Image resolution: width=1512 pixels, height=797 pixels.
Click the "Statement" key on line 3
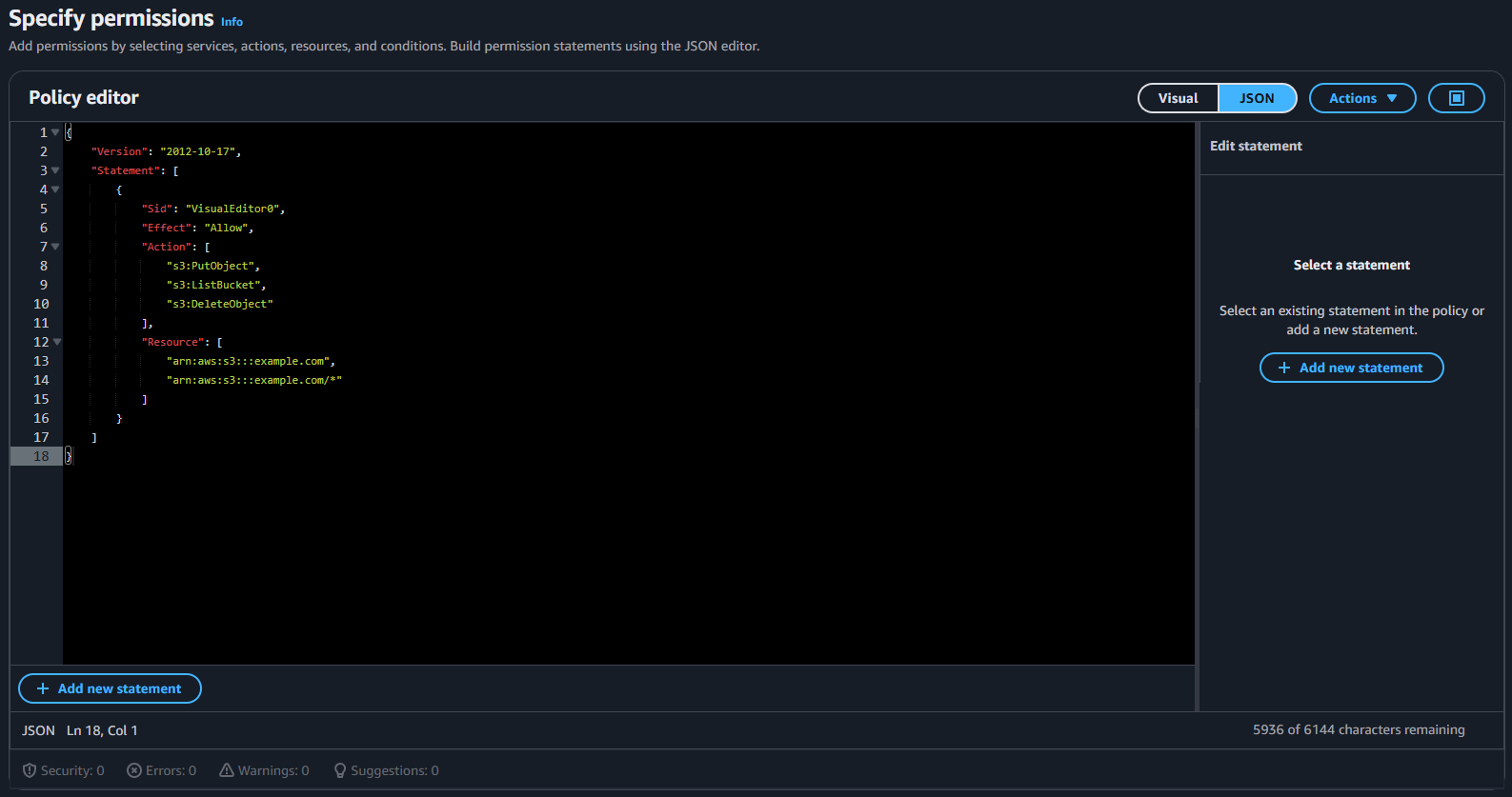(x=125, y=170)
